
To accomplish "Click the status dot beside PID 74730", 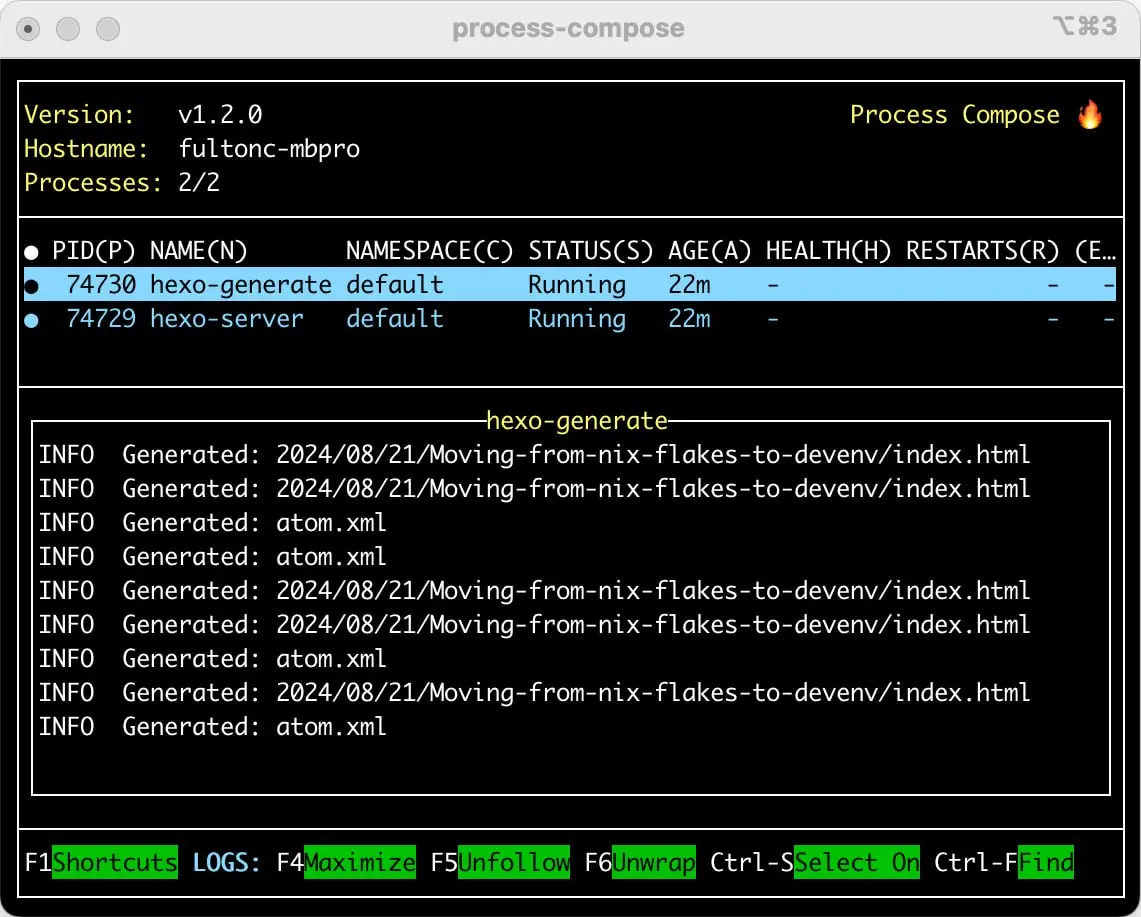I will pyautogui.click(x=31, y=286).
